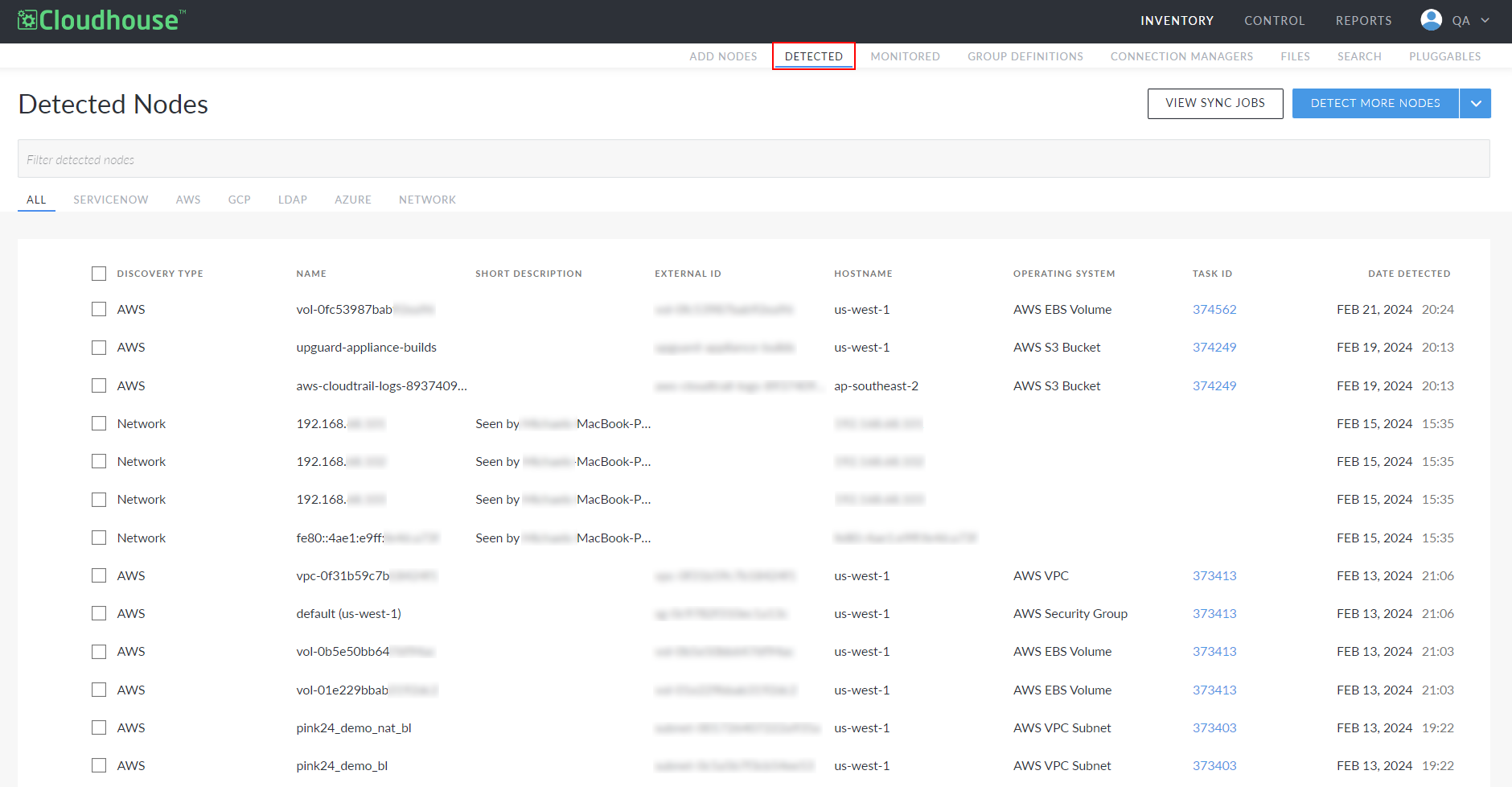Select the ALL filter tab

[36, 200]
